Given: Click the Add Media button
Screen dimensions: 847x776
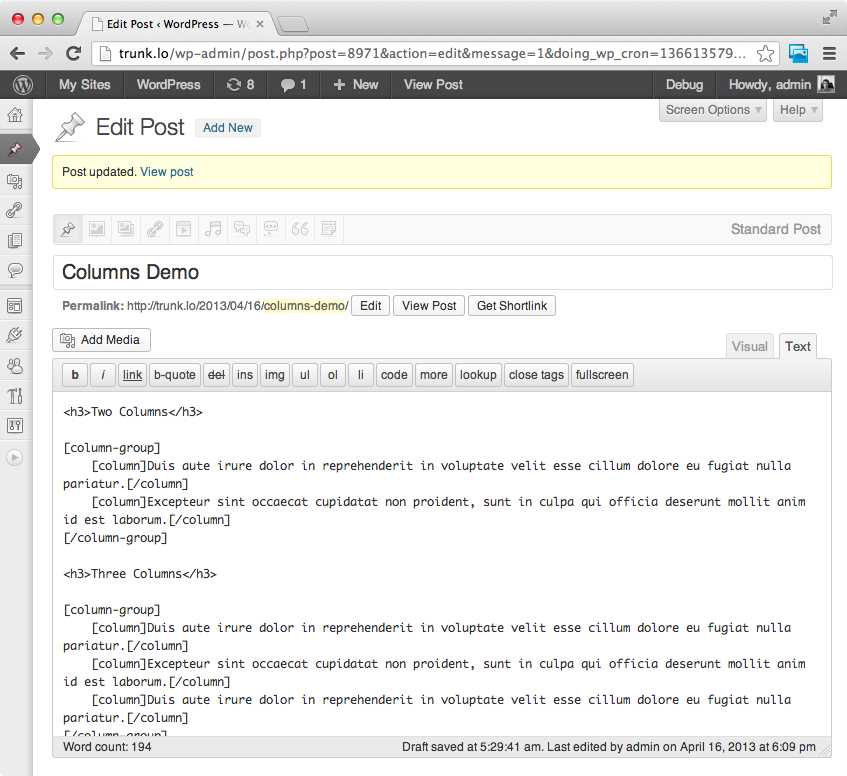Looking at the screenshot, I should point(102,340).
